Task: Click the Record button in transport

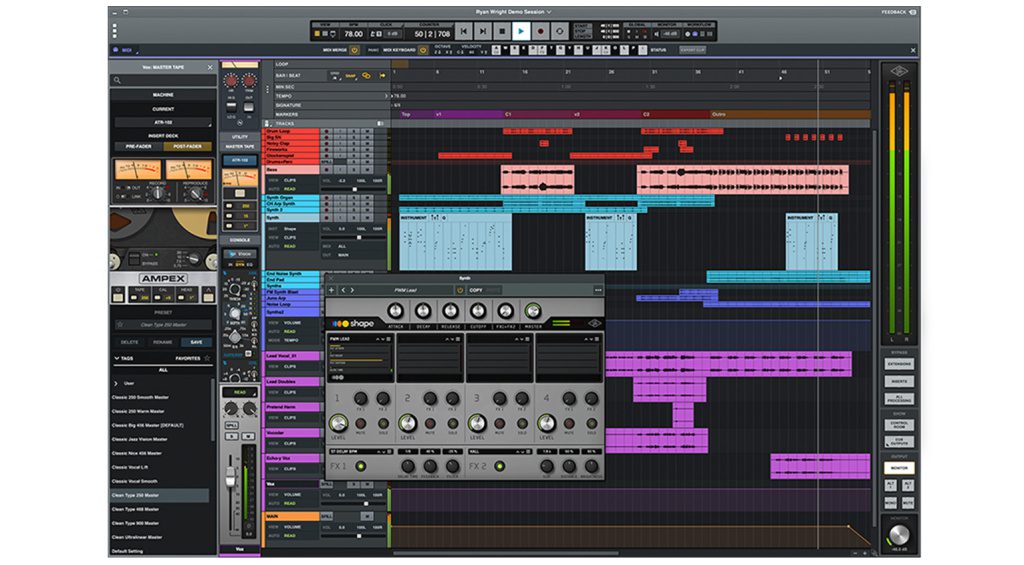Action: tap(540, 32)
